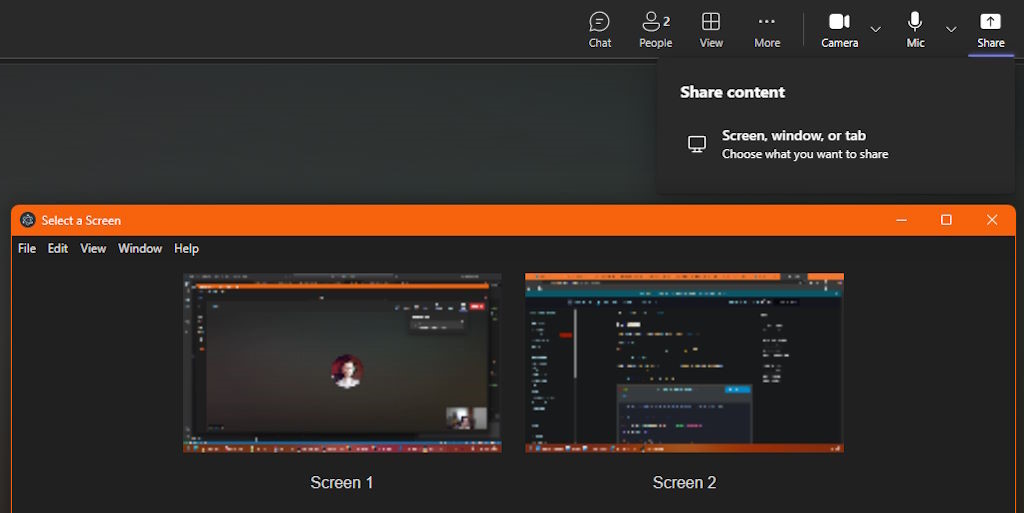Select the Screen 2 thumbnail
The height and width of the screenshot is (513, 1024).
tap(684, 363)
